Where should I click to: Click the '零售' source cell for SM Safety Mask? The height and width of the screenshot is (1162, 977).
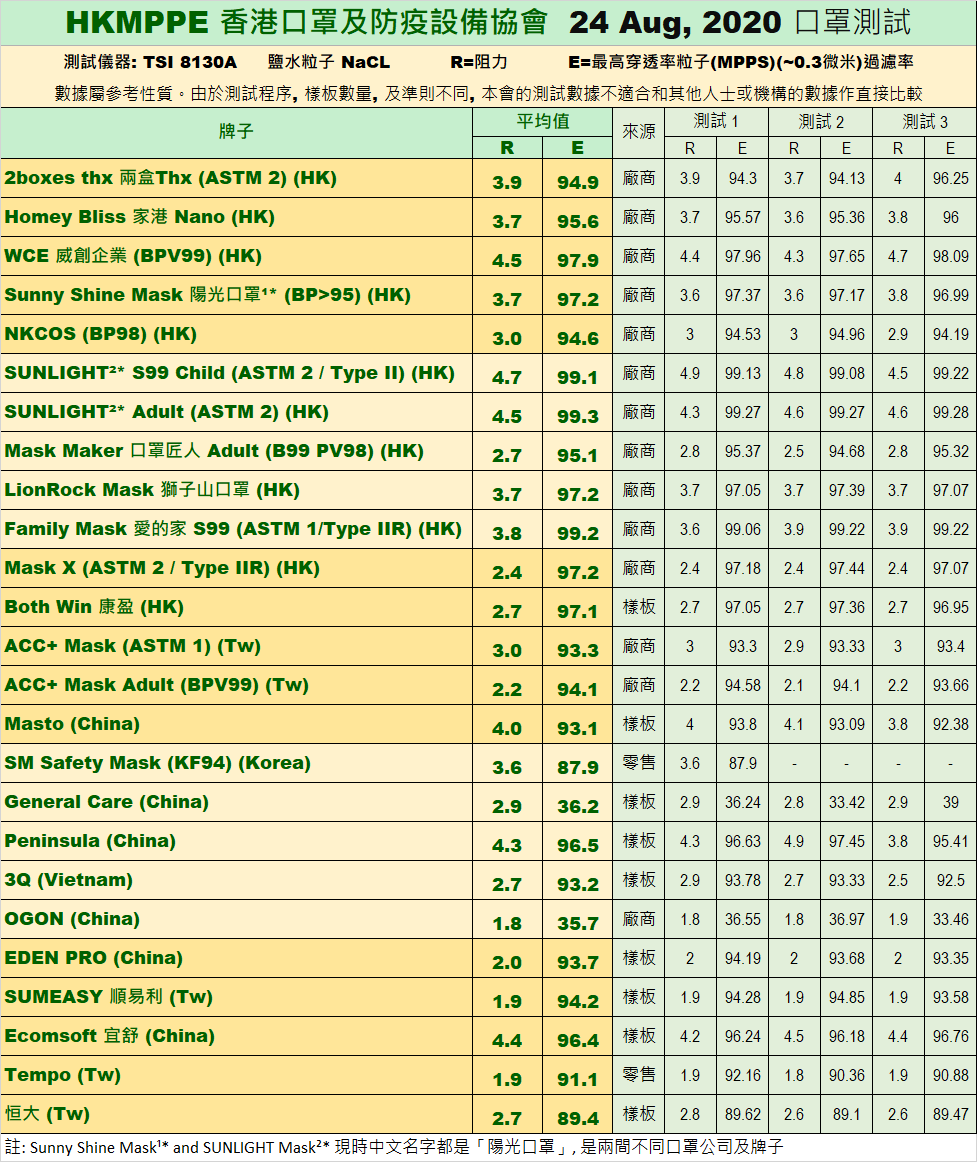pyautogui.click(x=638, y=763)
